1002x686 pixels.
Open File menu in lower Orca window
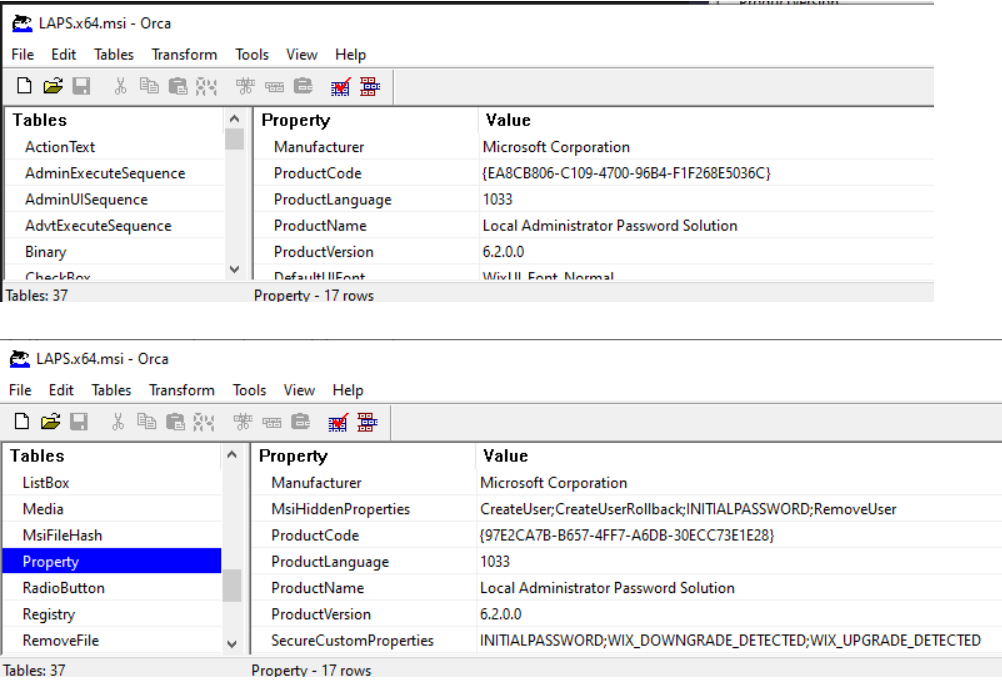[x=20, y=390]
